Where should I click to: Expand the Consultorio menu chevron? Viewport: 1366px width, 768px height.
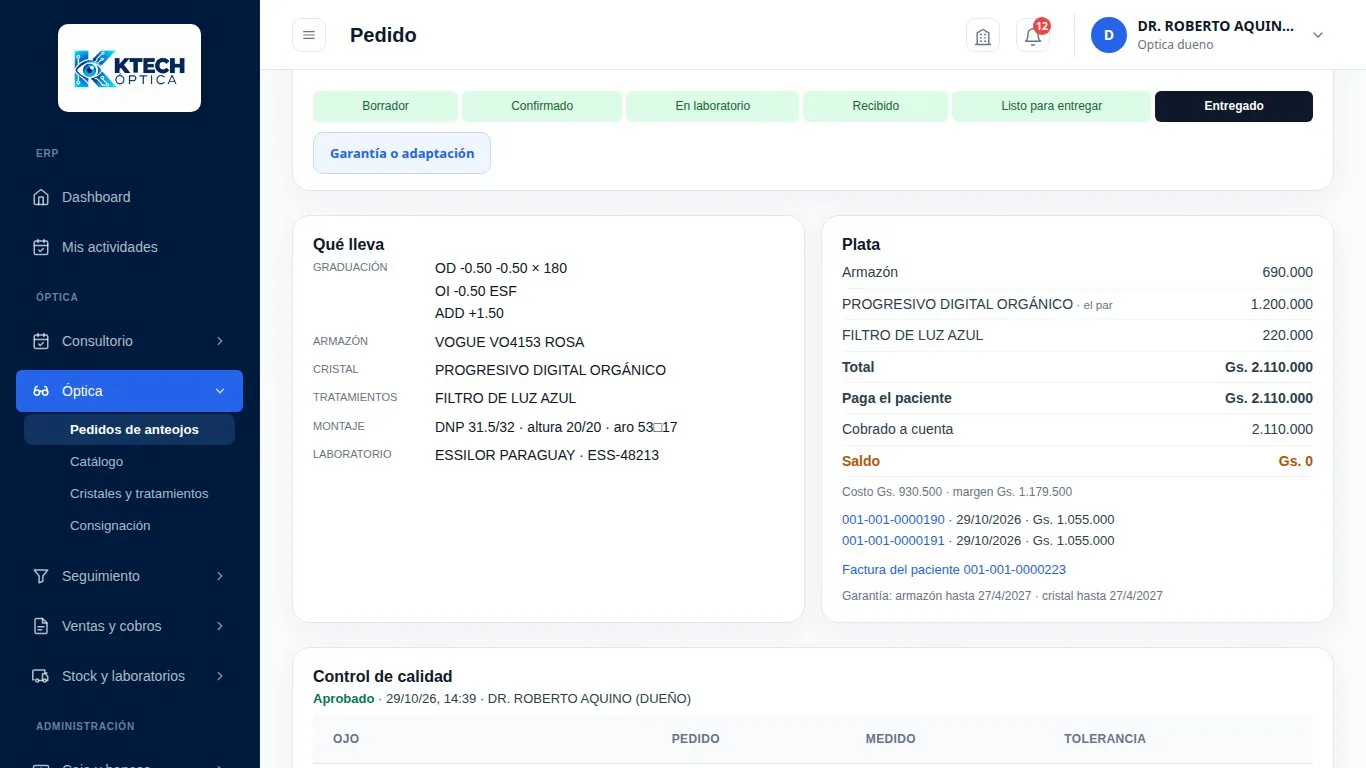click(220, 341)
